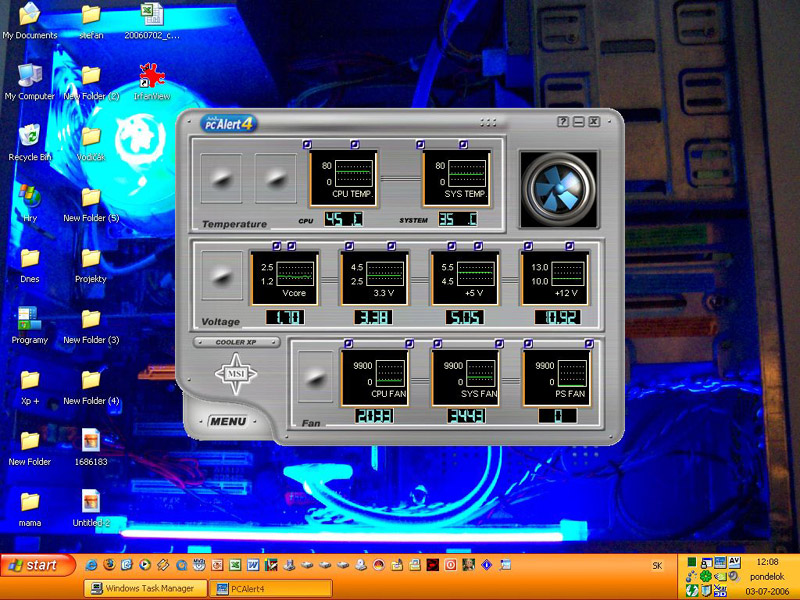Screen dimensions: 800x600
Task: Click the SK language indicator
Action: point(657,565)
